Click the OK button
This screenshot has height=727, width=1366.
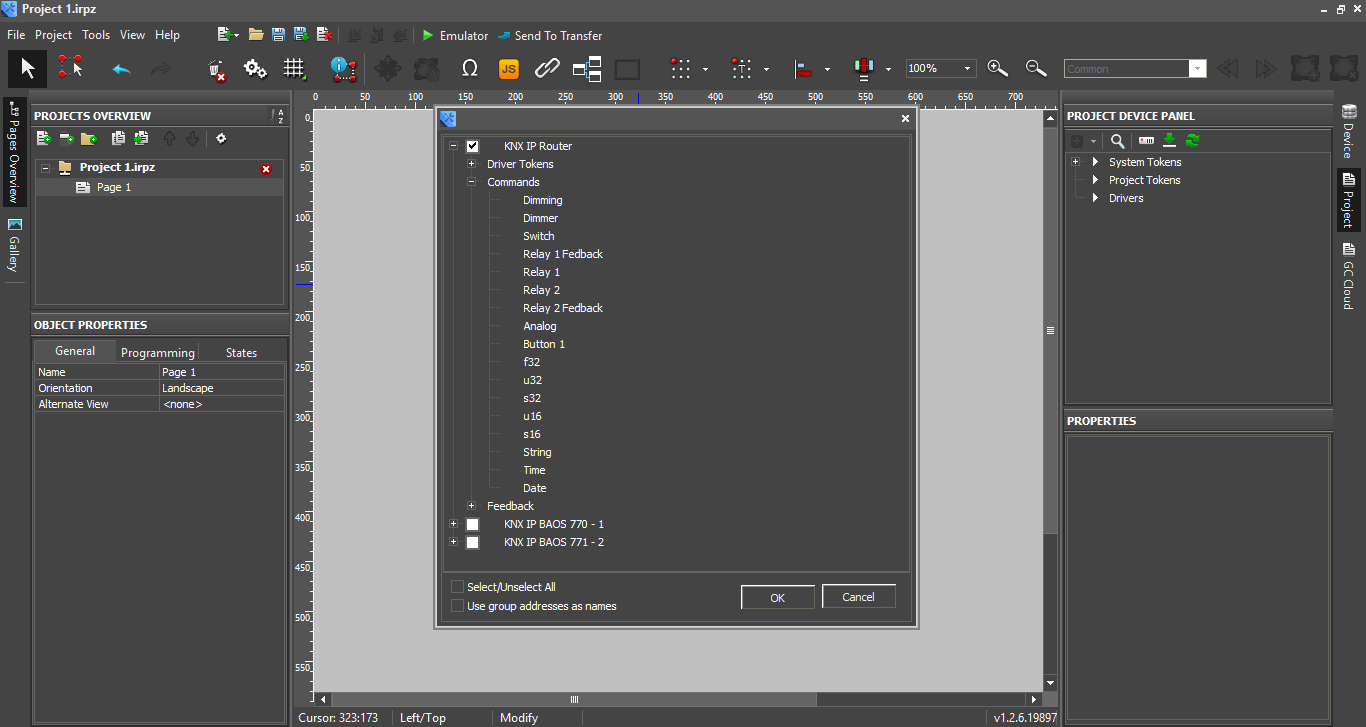pyautogui.click(x=777, y=597)
